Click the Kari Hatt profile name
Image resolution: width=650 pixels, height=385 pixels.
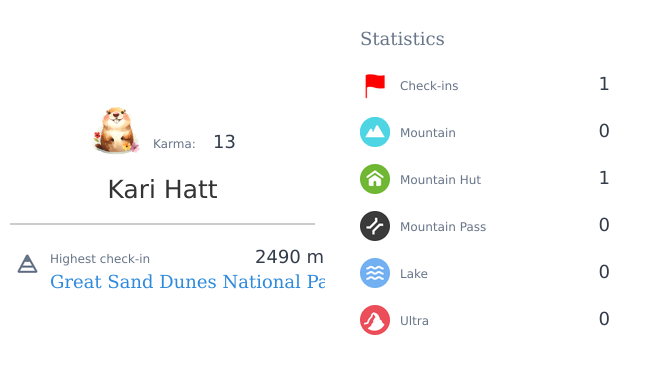(162, 190)
